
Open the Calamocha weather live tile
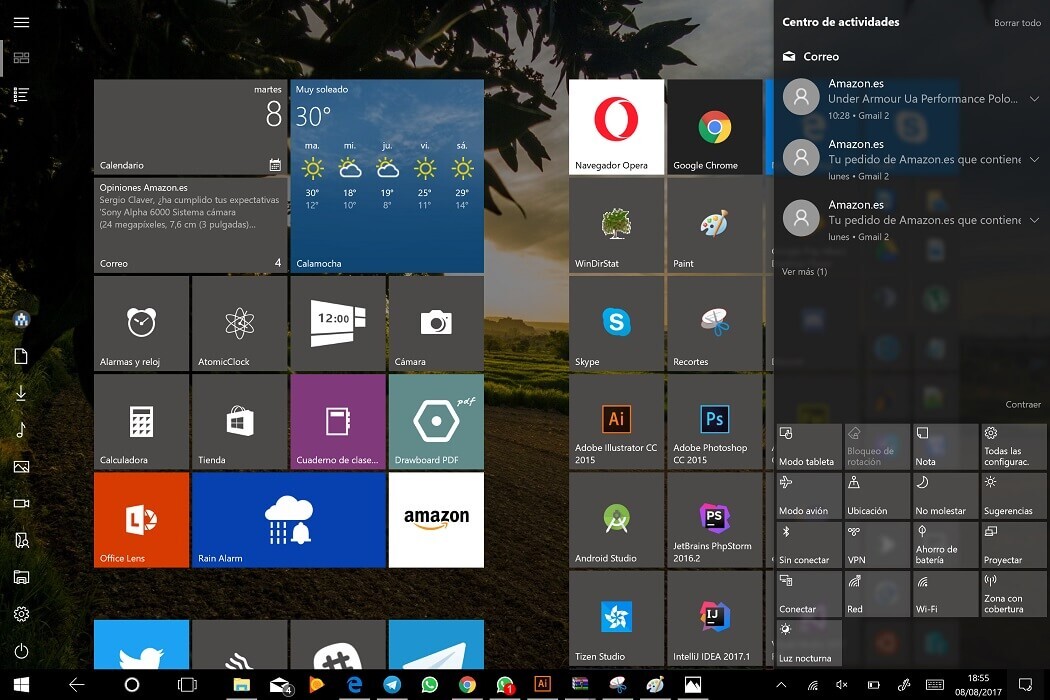tap(387, 176)
